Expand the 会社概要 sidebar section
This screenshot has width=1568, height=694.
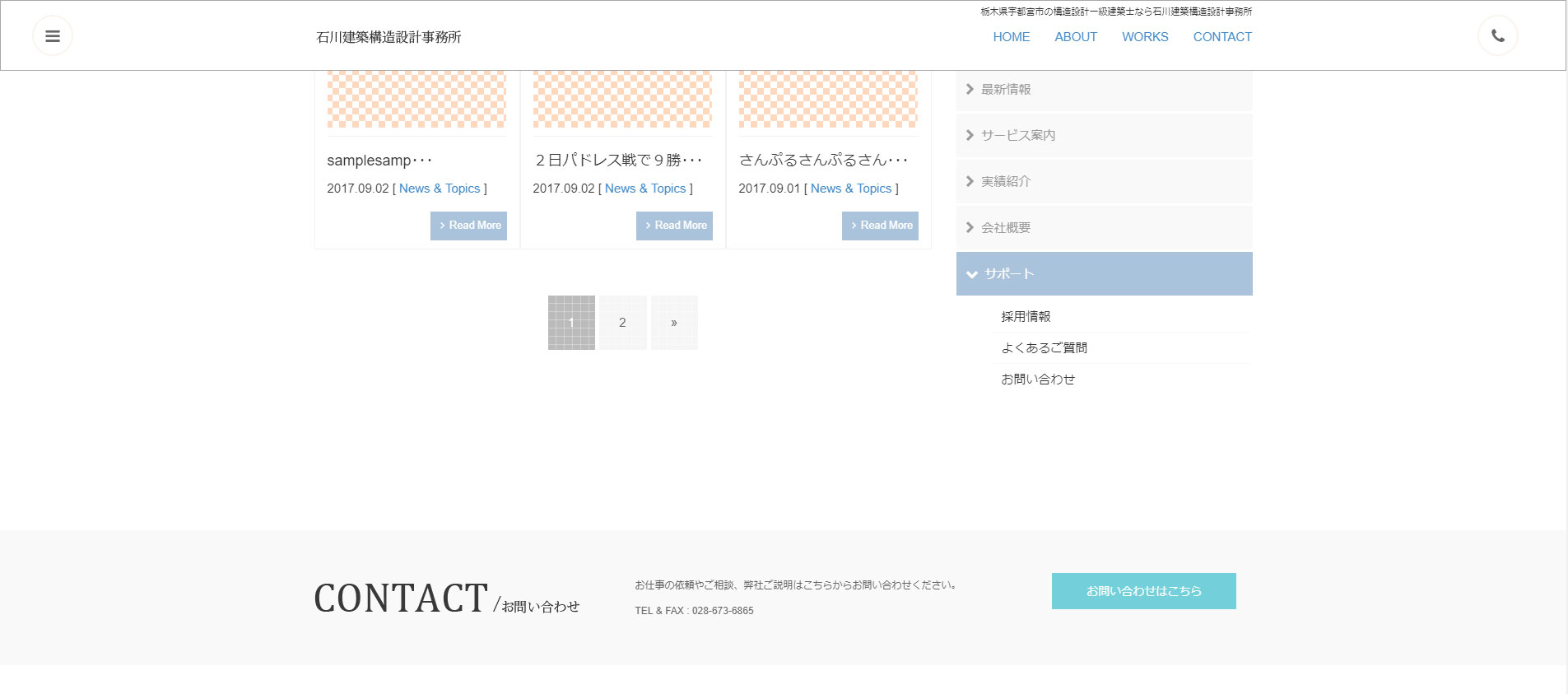[x=1104, y=227]
